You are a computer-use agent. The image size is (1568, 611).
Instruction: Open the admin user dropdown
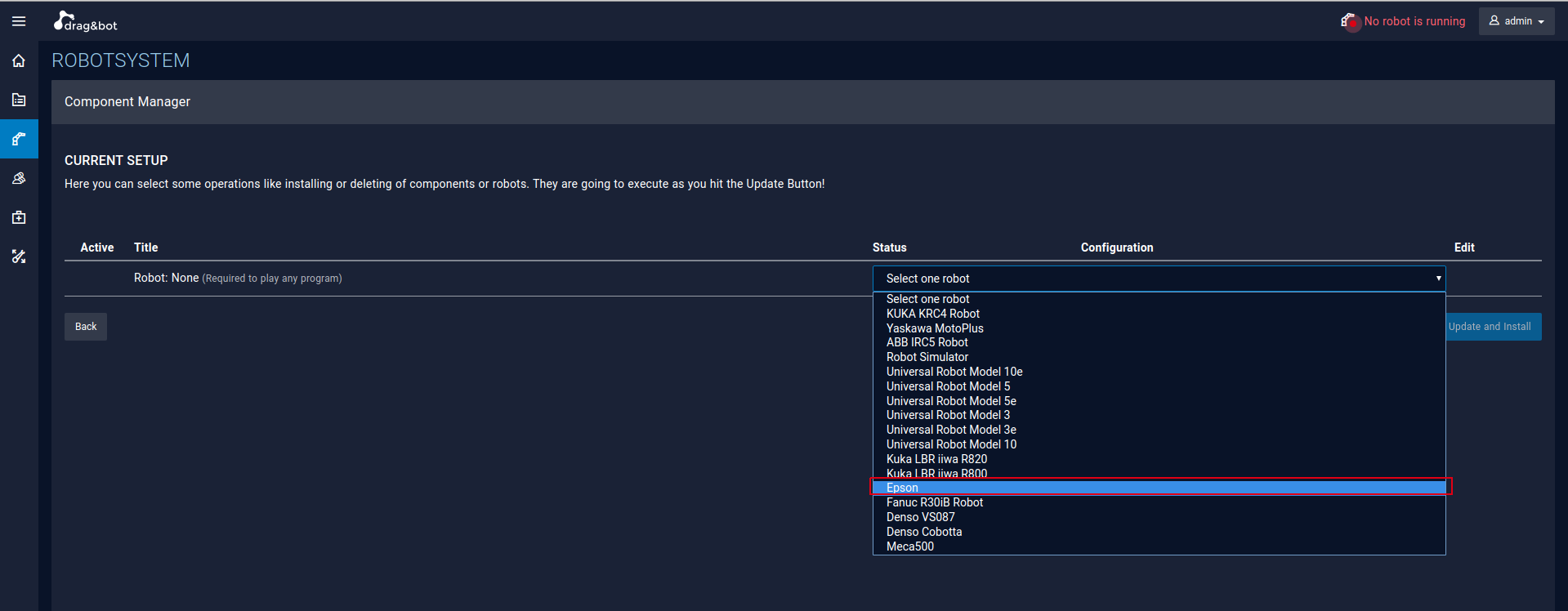pos(1517,21)
